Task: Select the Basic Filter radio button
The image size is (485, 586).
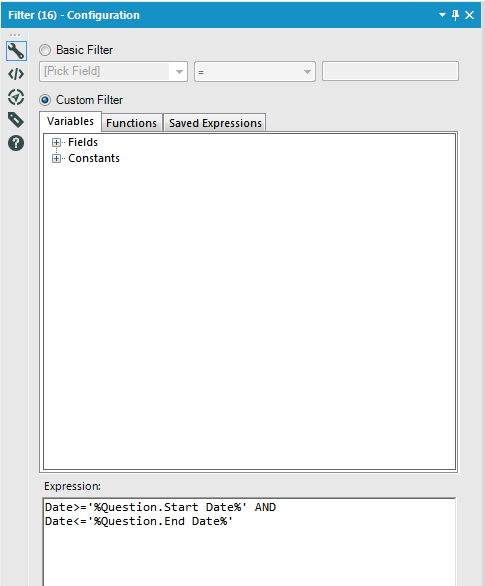Action: [x=45, y=50]
